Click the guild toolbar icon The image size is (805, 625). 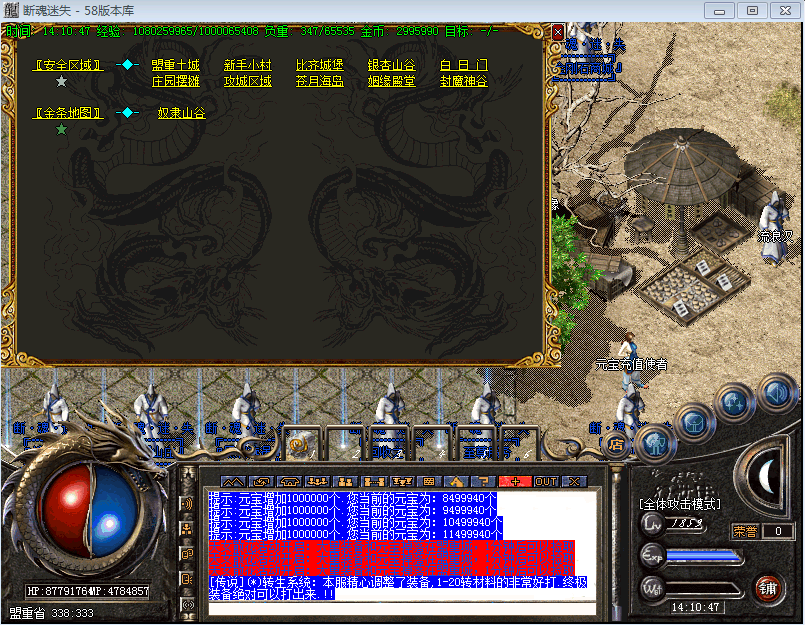290,482
